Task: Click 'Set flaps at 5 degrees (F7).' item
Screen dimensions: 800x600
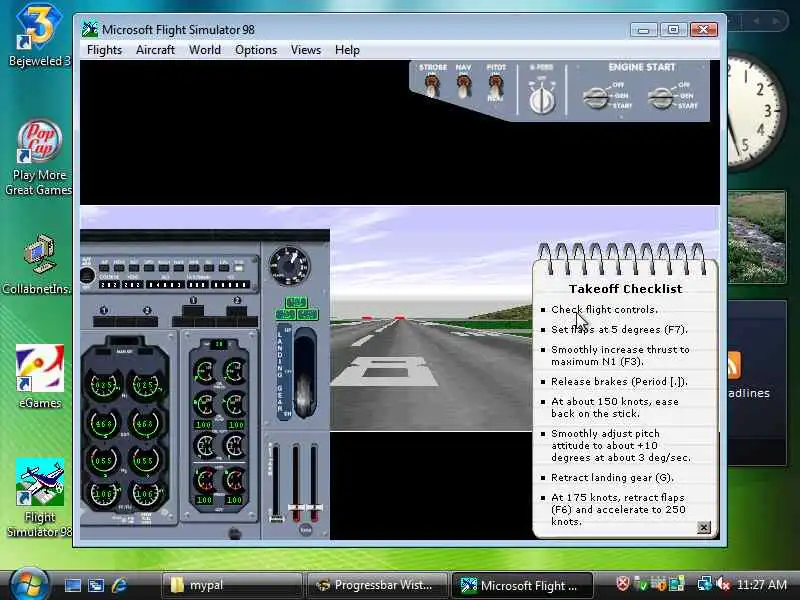Action: pos(619,330)
